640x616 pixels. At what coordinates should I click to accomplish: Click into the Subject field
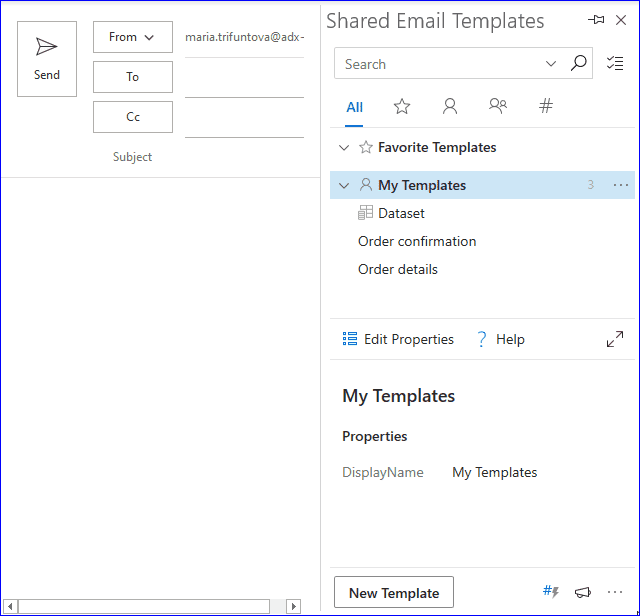(x=244, y=157)
